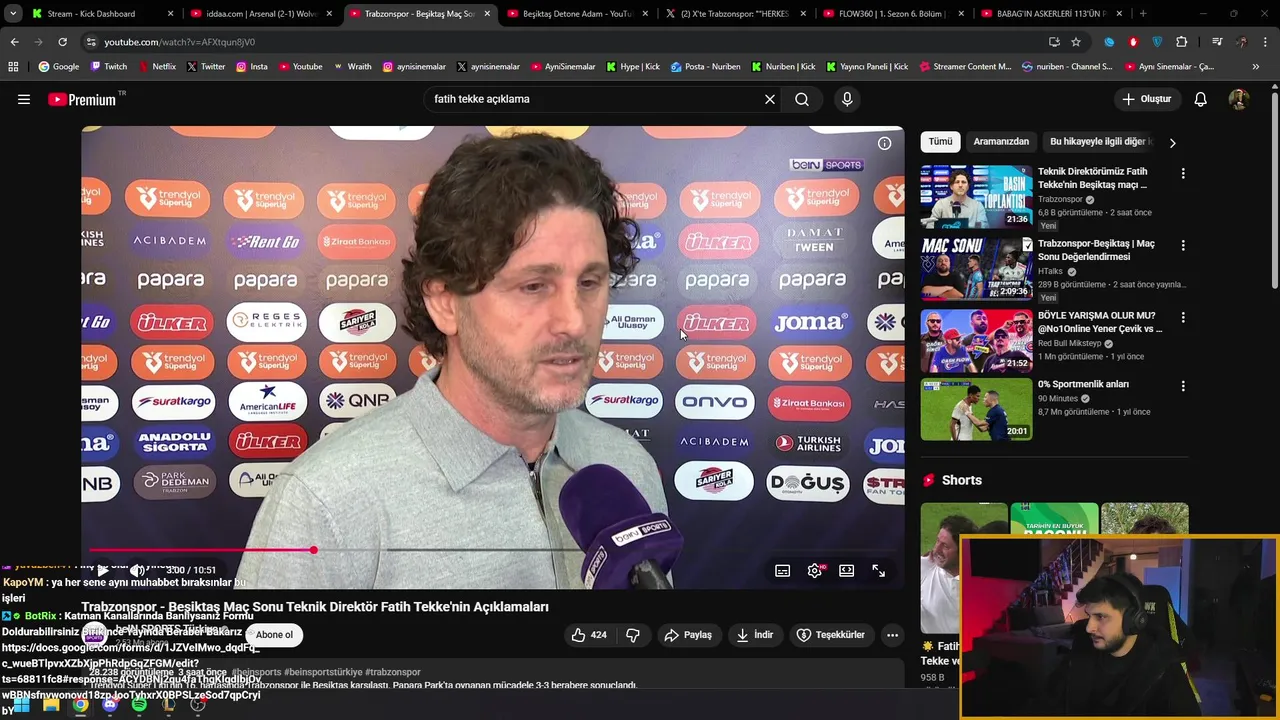This screenshot has height=720, width=1280.
Task: Click the red hand extension icon
Action: click(1133, 42)
